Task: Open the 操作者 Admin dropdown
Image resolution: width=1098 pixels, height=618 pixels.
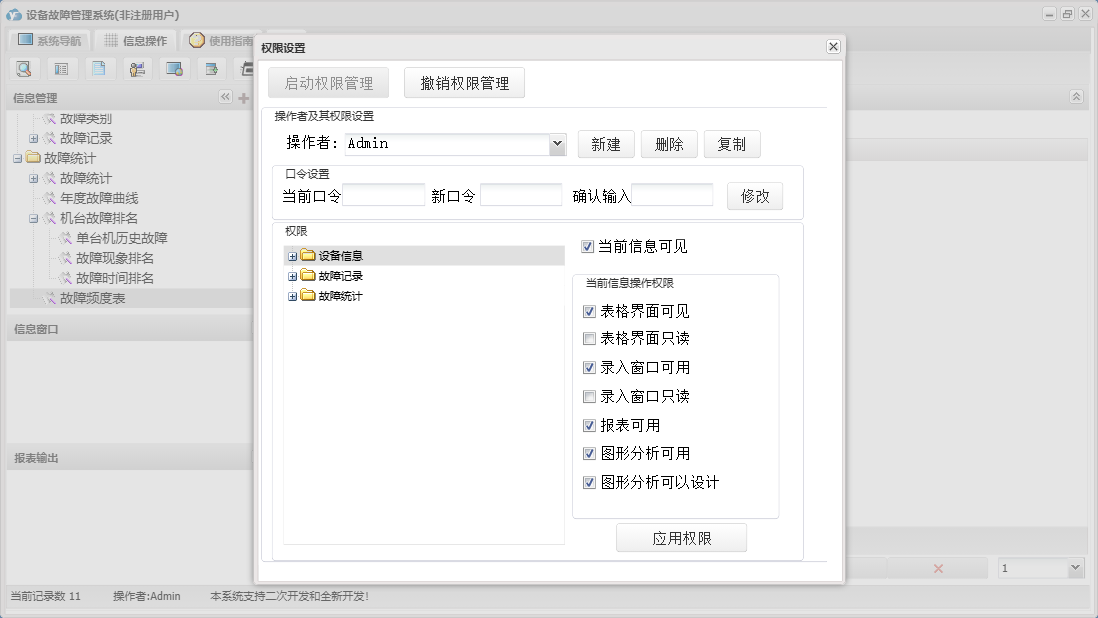Action: click(557, 143)
